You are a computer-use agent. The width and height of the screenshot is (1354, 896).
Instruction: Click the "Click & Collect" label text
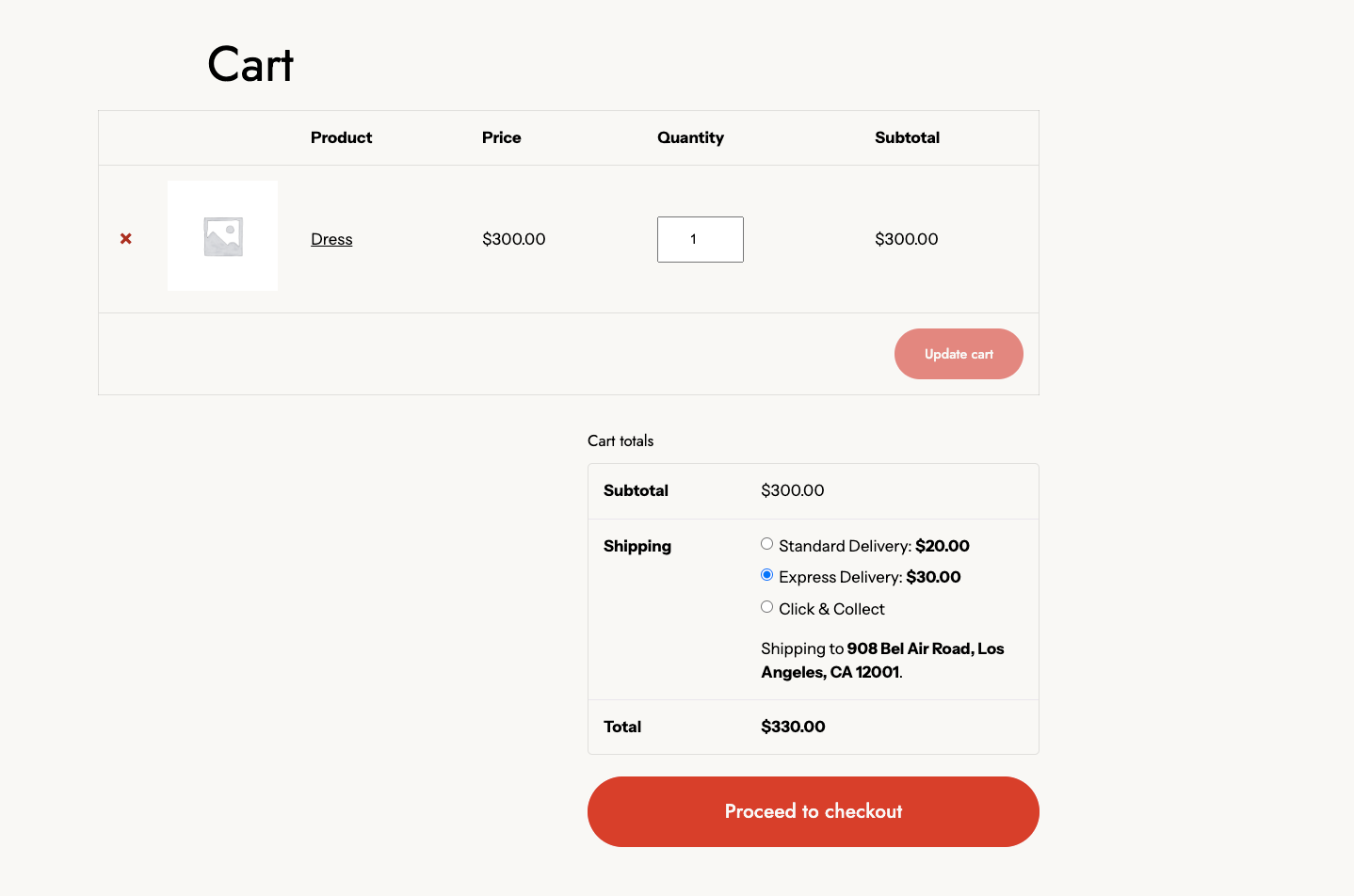(831, 609)
